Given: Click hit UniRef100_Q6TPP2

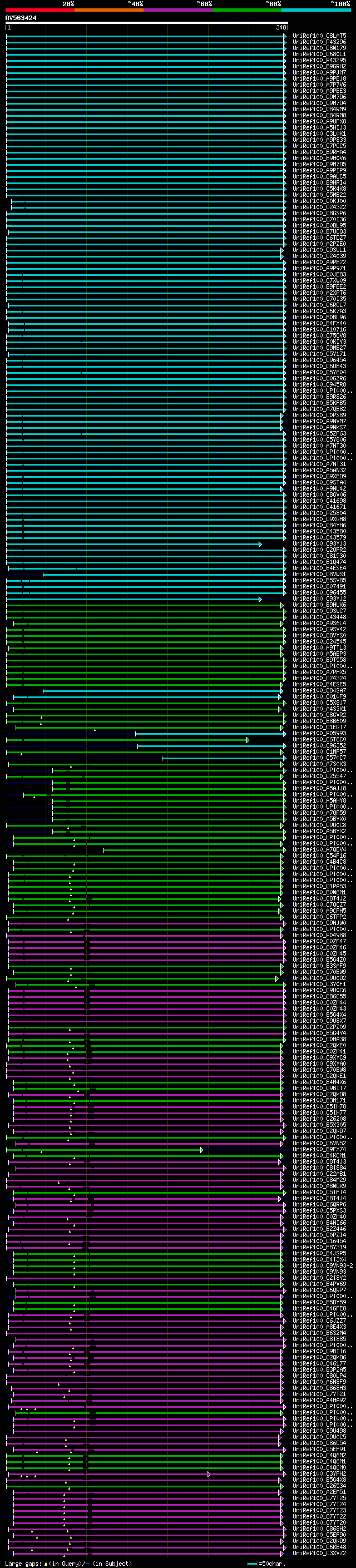Looking at the screenshot, I should pyautogui.click(x=319, y=917).
